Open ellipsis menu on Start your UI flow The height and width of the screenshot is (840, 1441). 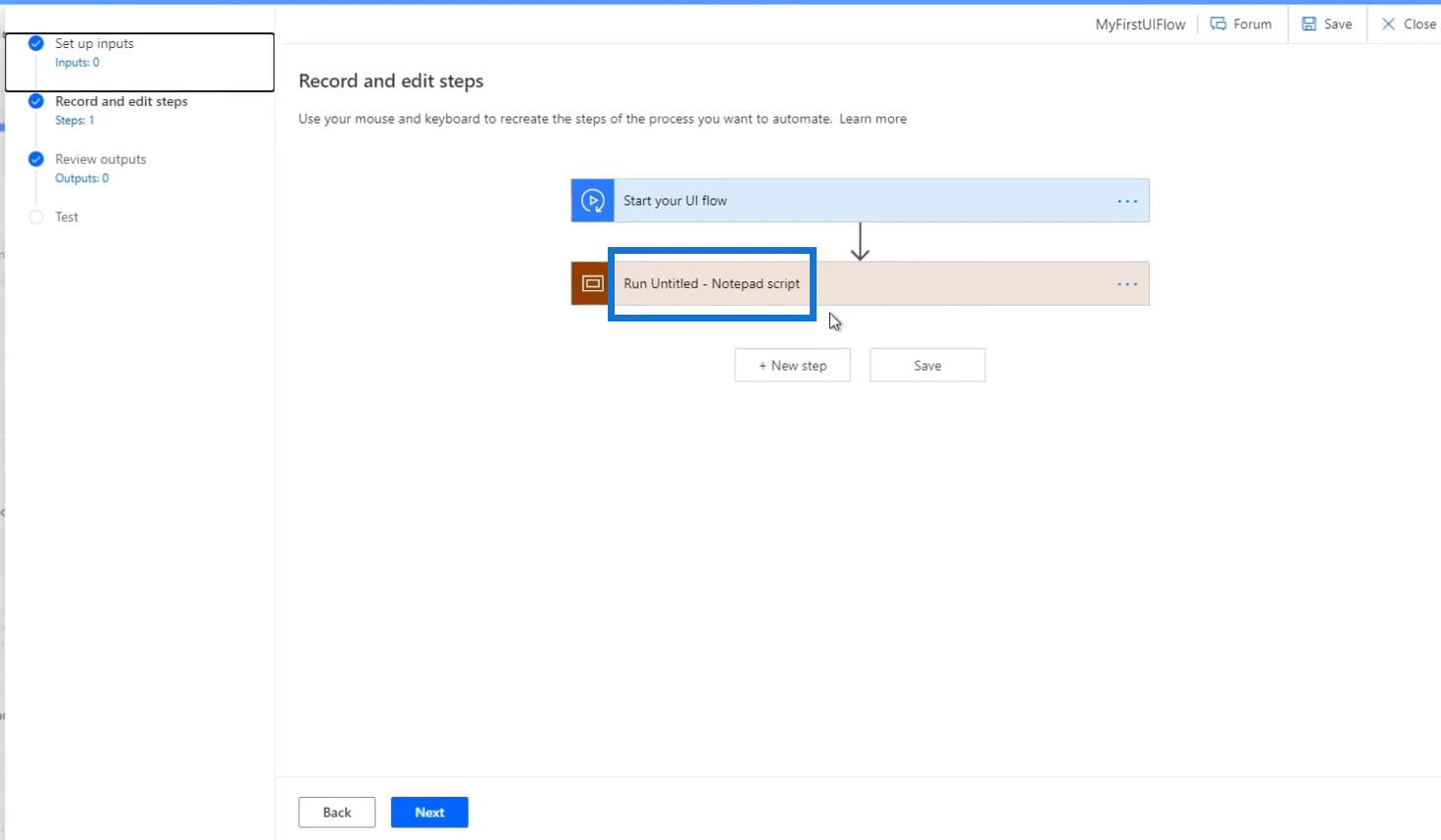coord(1127,201)
